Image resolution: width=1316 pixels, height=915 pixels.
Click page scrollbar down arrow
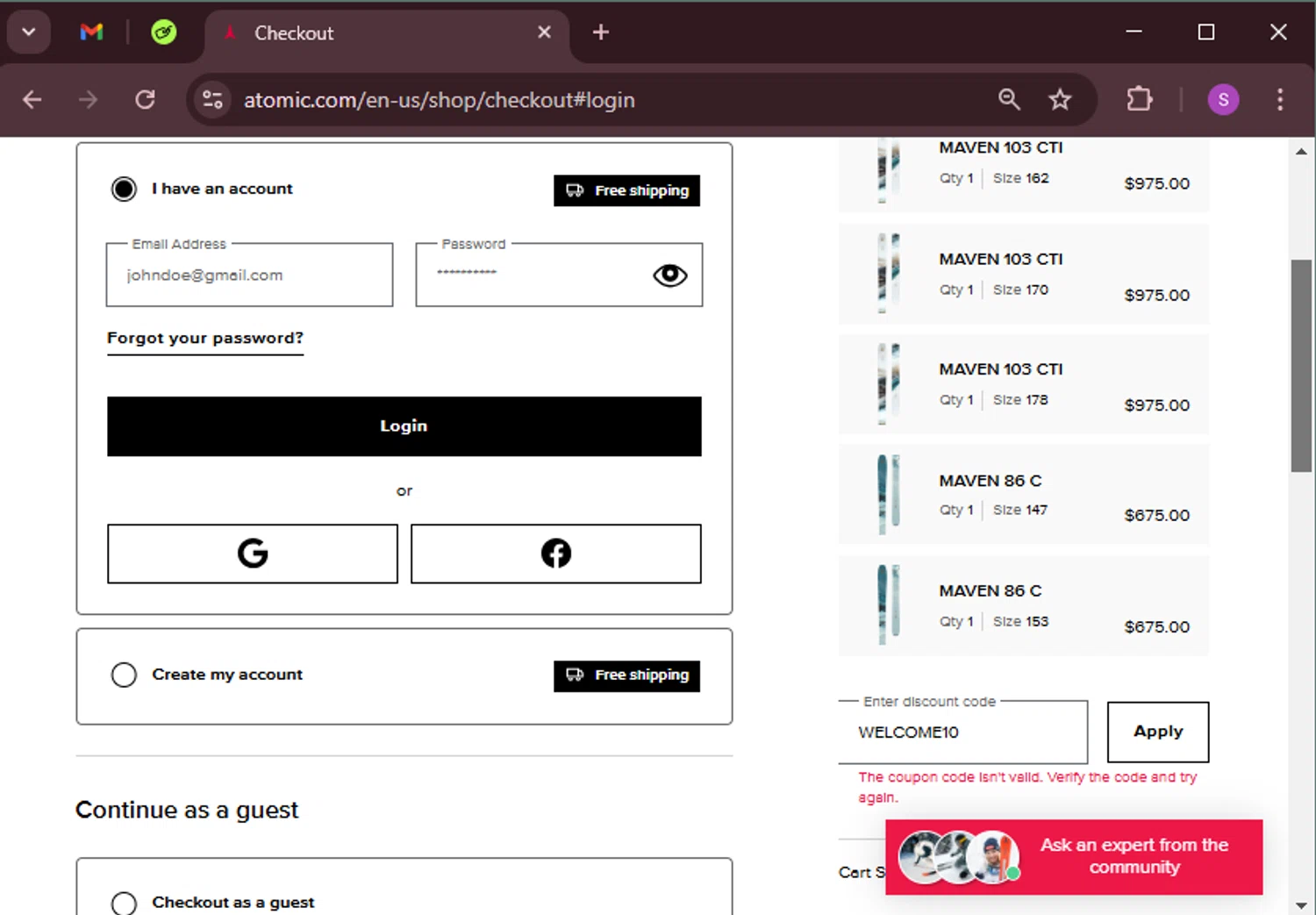click(x=1301, y=904)
